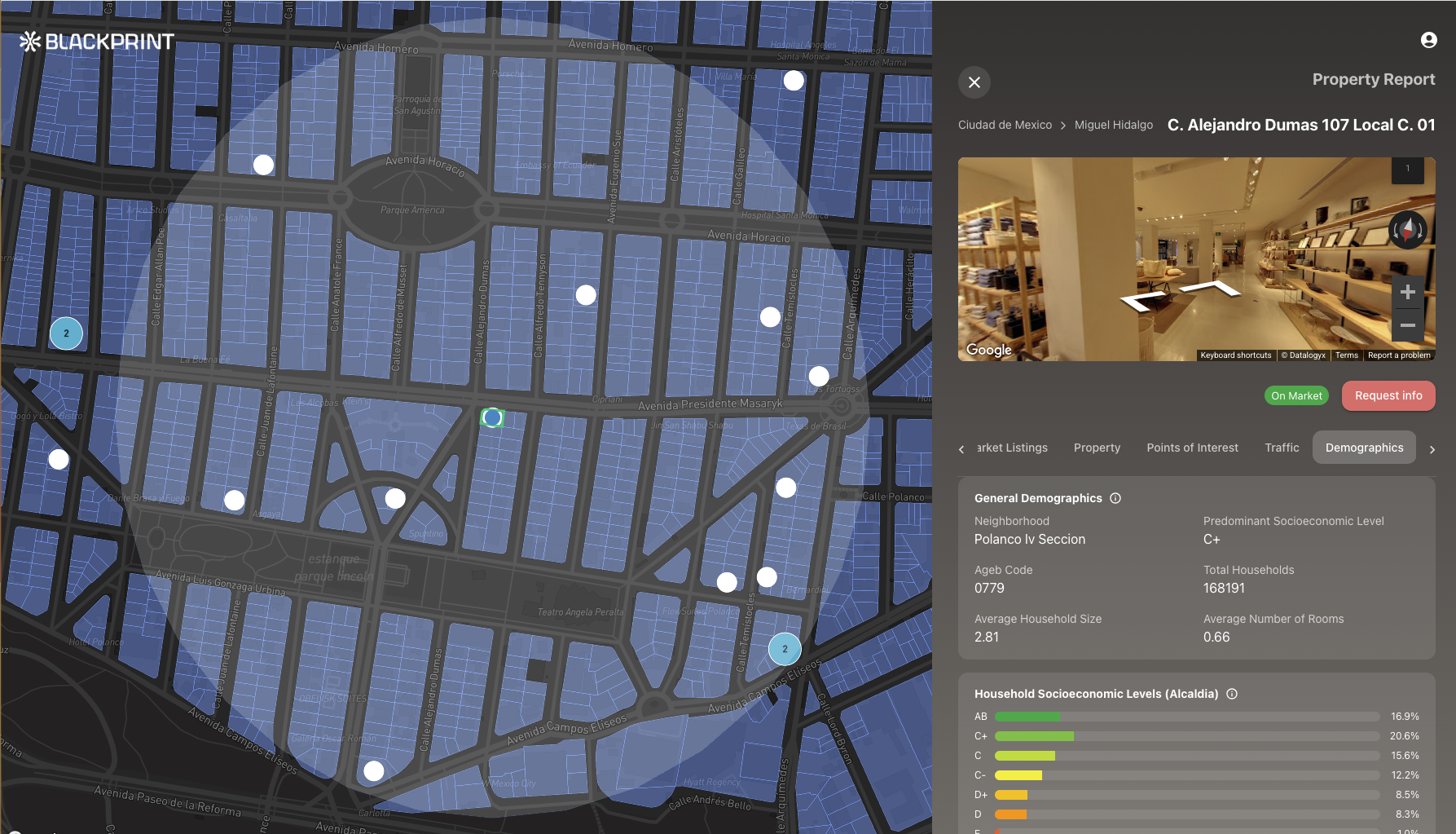The image size is (1456, 834).
Task: Click the General Demographics info icon
Action: click(1115, 498)
